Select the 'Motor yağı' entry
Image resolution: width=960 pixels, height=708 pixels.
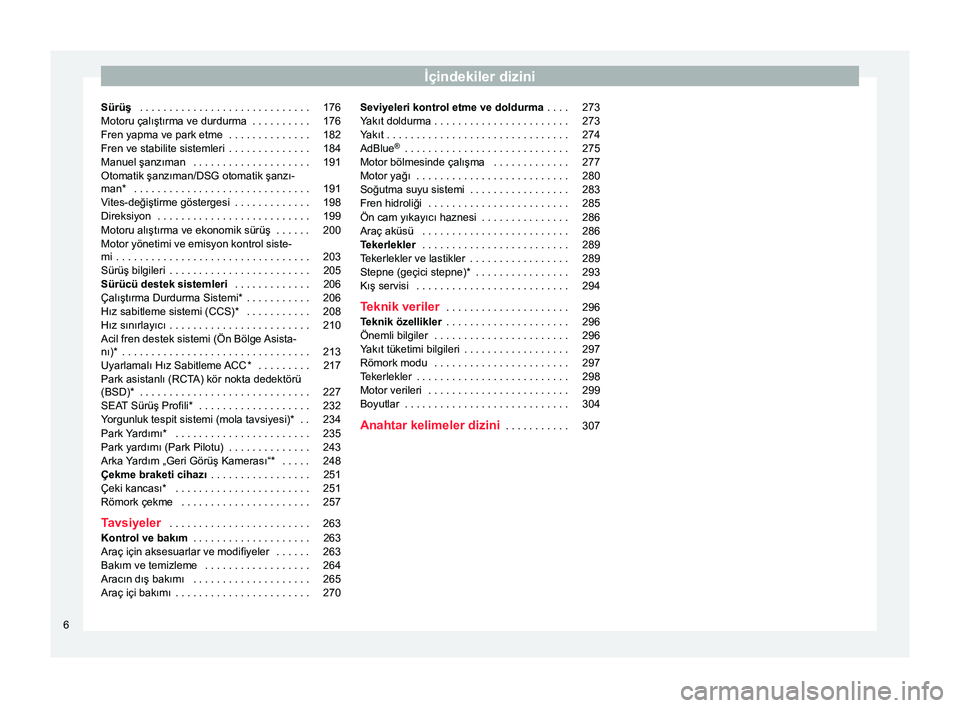[x=480, y=176]
